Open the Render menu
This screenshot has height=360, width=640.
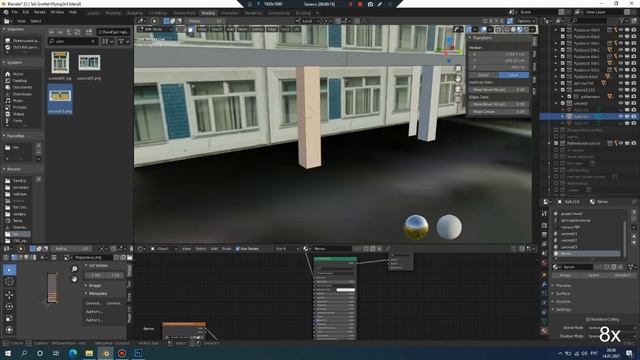tap(40, 12)
